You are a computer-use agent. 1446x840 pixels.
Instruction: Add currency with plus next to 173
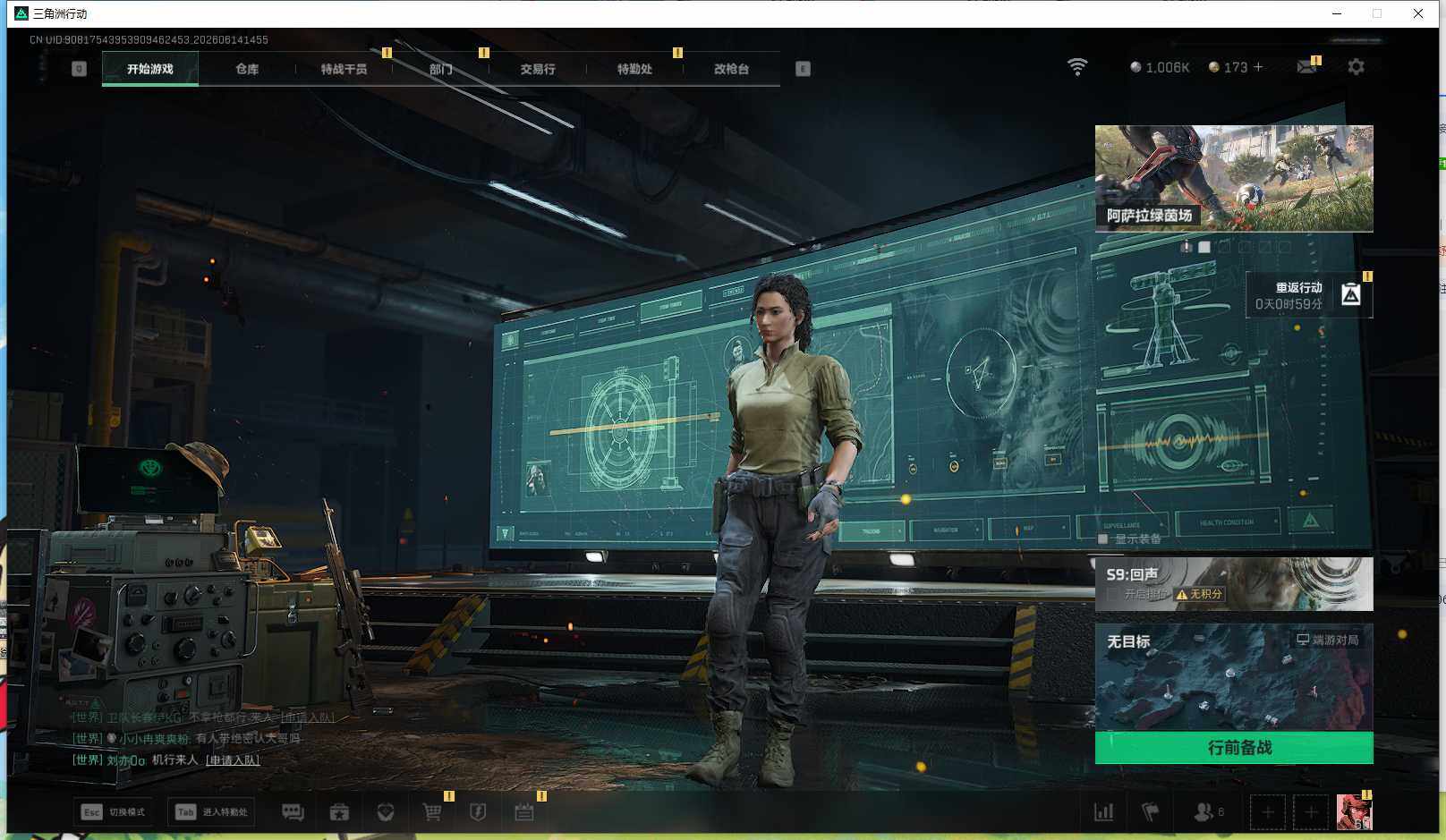[x=1258, y=67]
